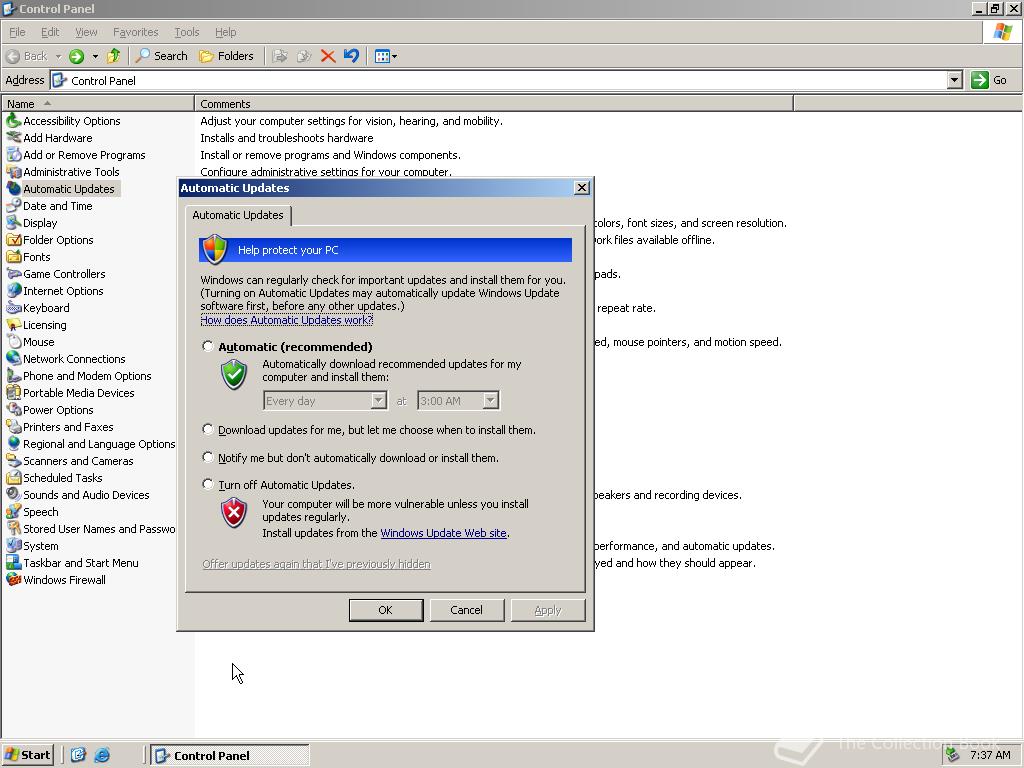Expand the Address bar dropdown arrow
This screenshot has width=1024, height=768.
click(x=955, y=80)
